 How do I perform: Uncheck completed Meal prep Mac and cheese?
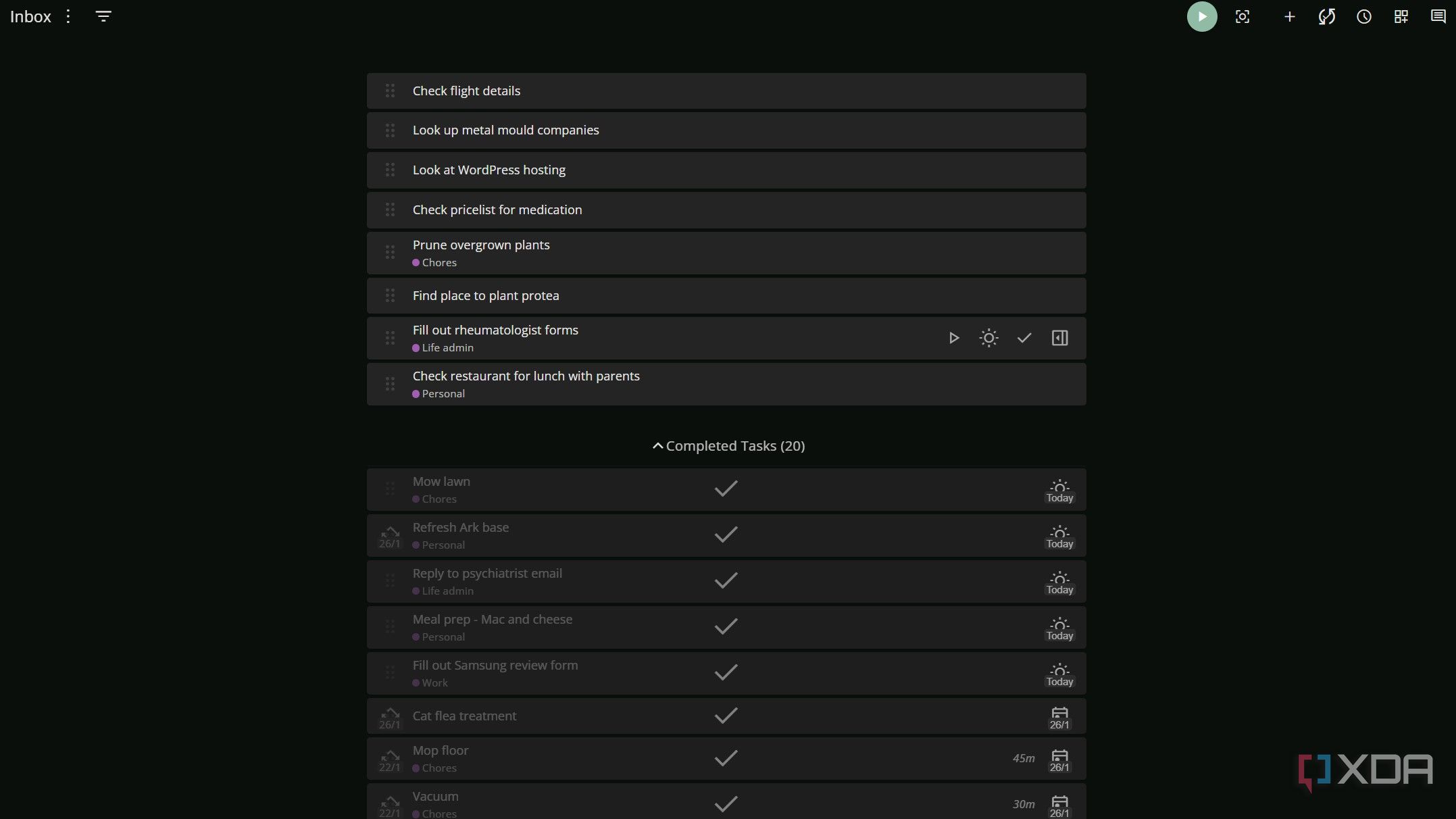click(x=726, y=626)
